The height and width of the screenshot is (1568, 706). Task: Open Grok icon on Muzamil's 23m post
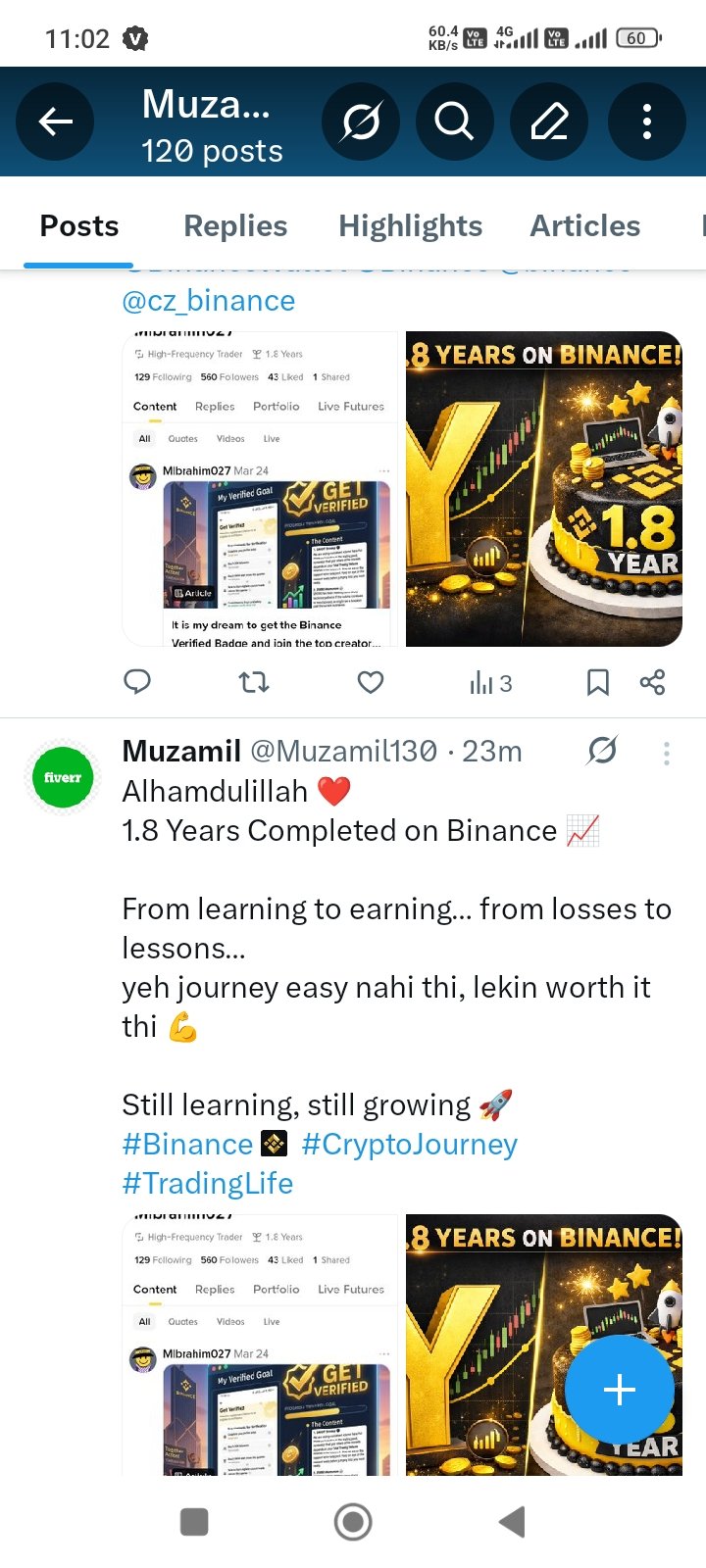click(602, 752)
